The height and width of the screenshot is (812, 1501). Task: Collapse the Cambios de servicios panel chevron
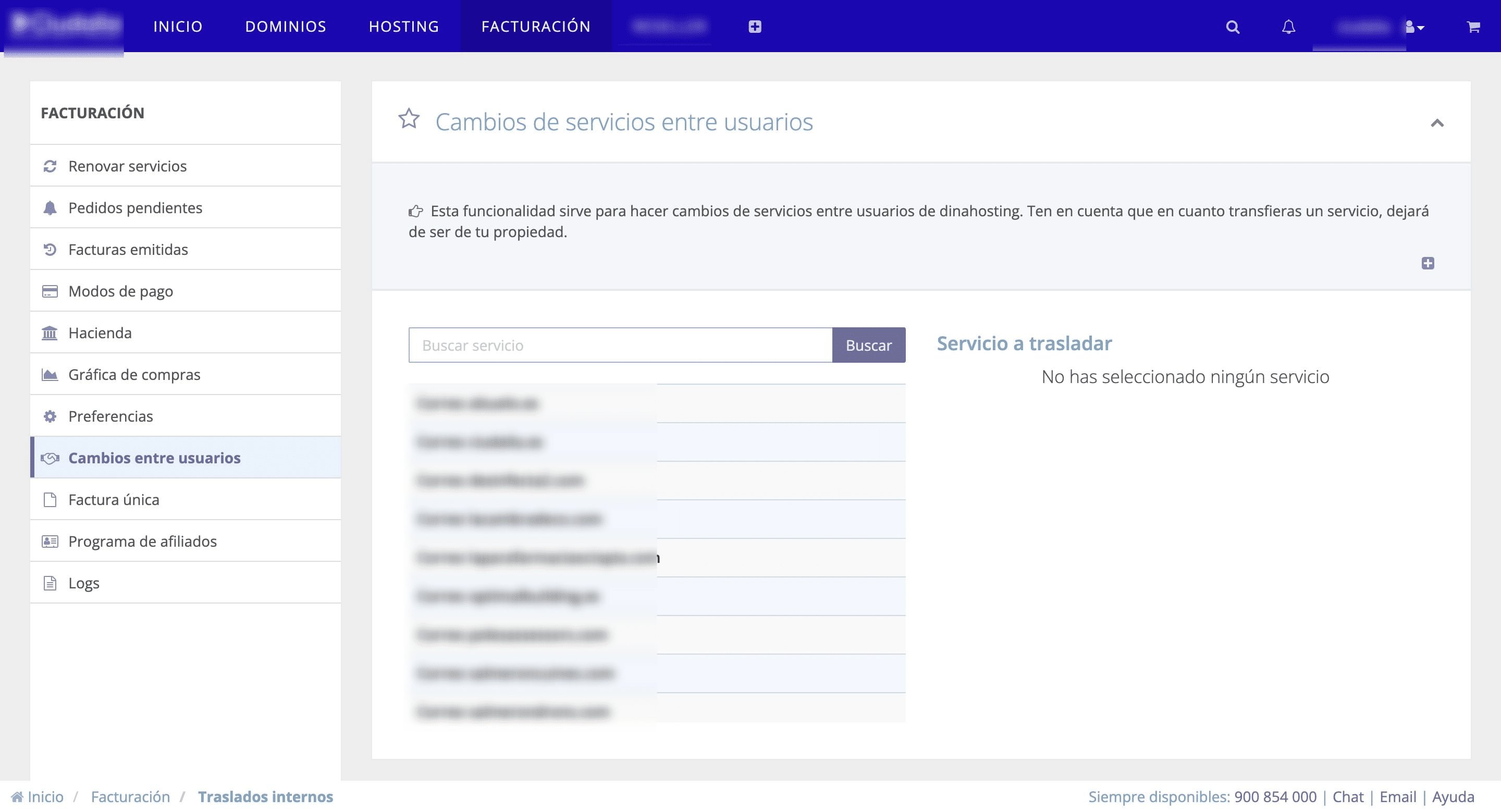pos(1437,123)
